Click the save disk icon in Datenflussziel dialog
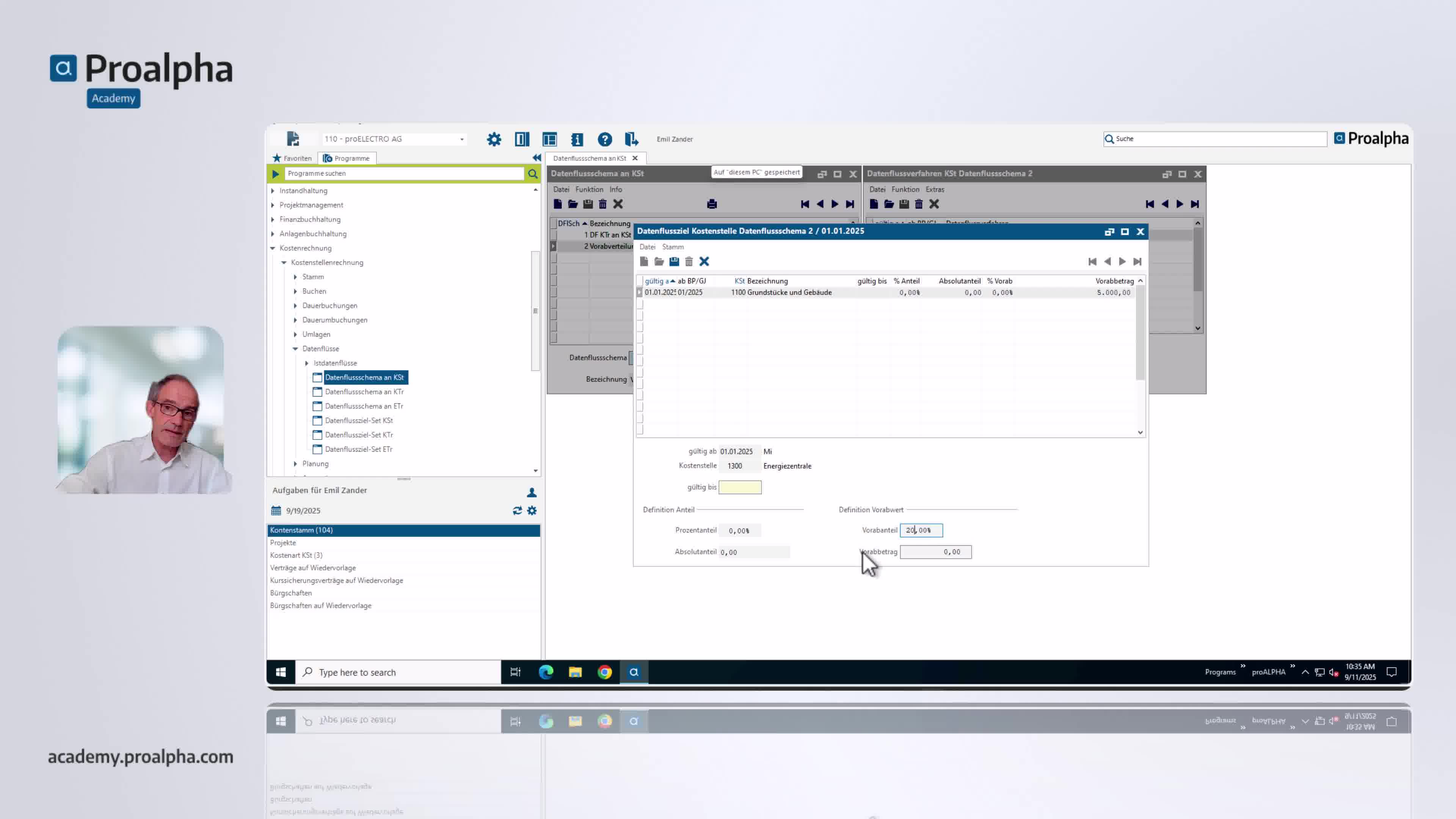 674,261
